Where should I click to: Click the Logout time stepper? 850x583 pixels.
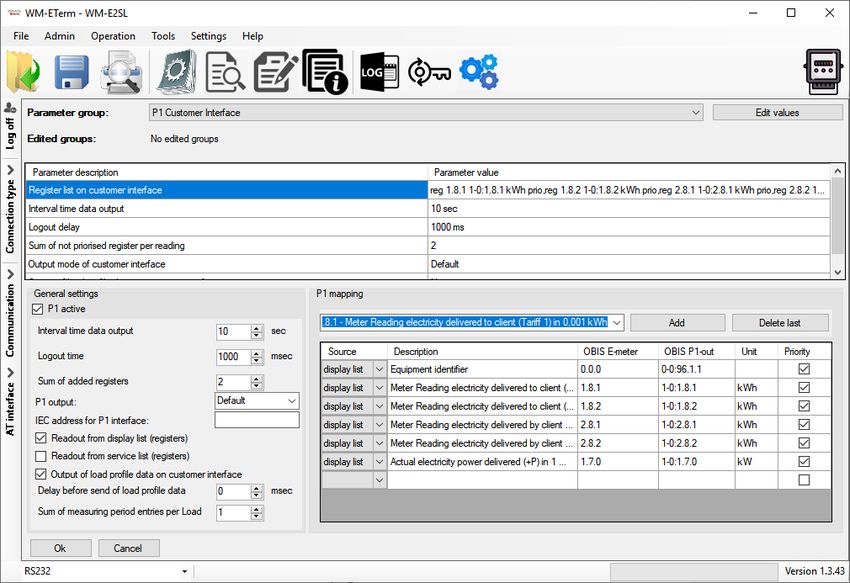(257, 356)
